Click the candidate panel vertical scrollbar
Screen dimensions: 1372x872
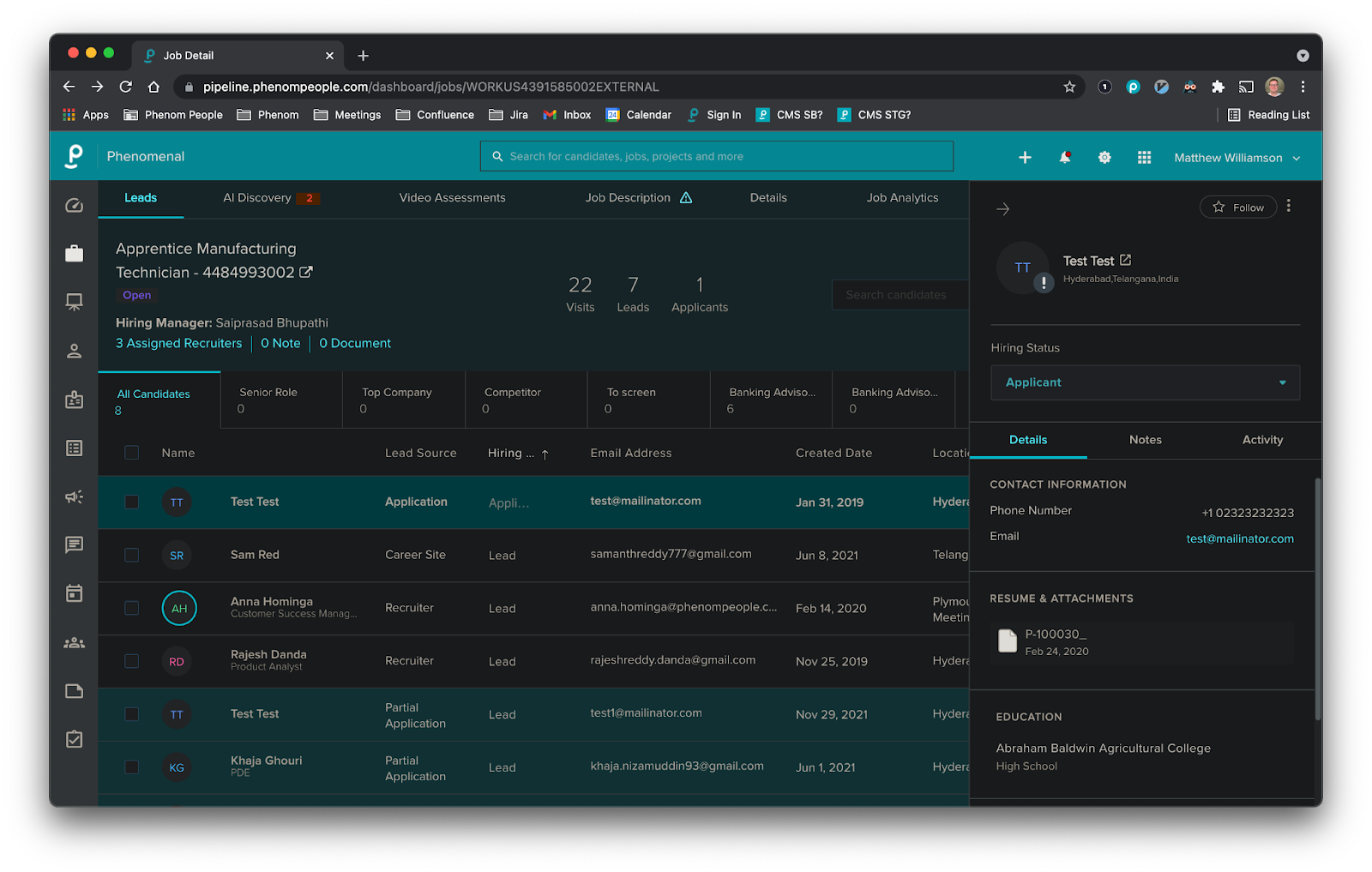pos(1318,598)
